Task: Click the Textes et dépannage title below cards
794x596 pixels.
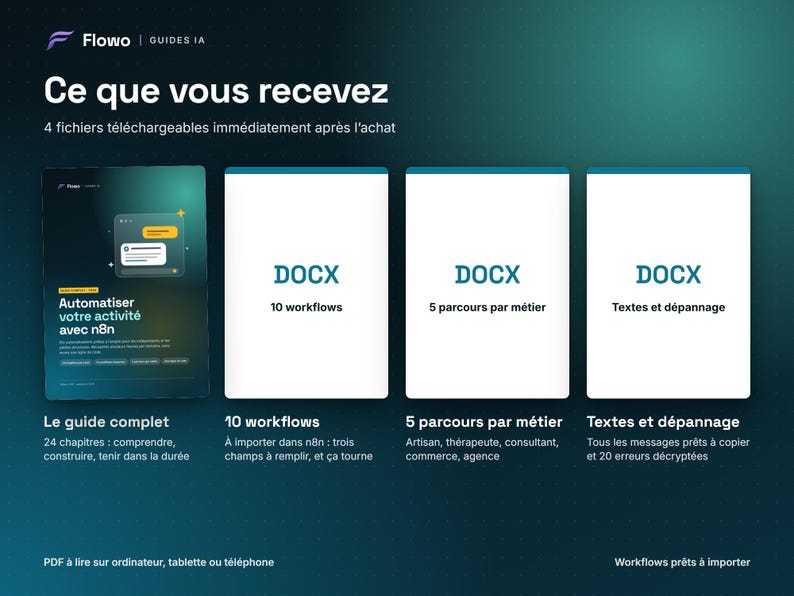Action: [663, 422]
